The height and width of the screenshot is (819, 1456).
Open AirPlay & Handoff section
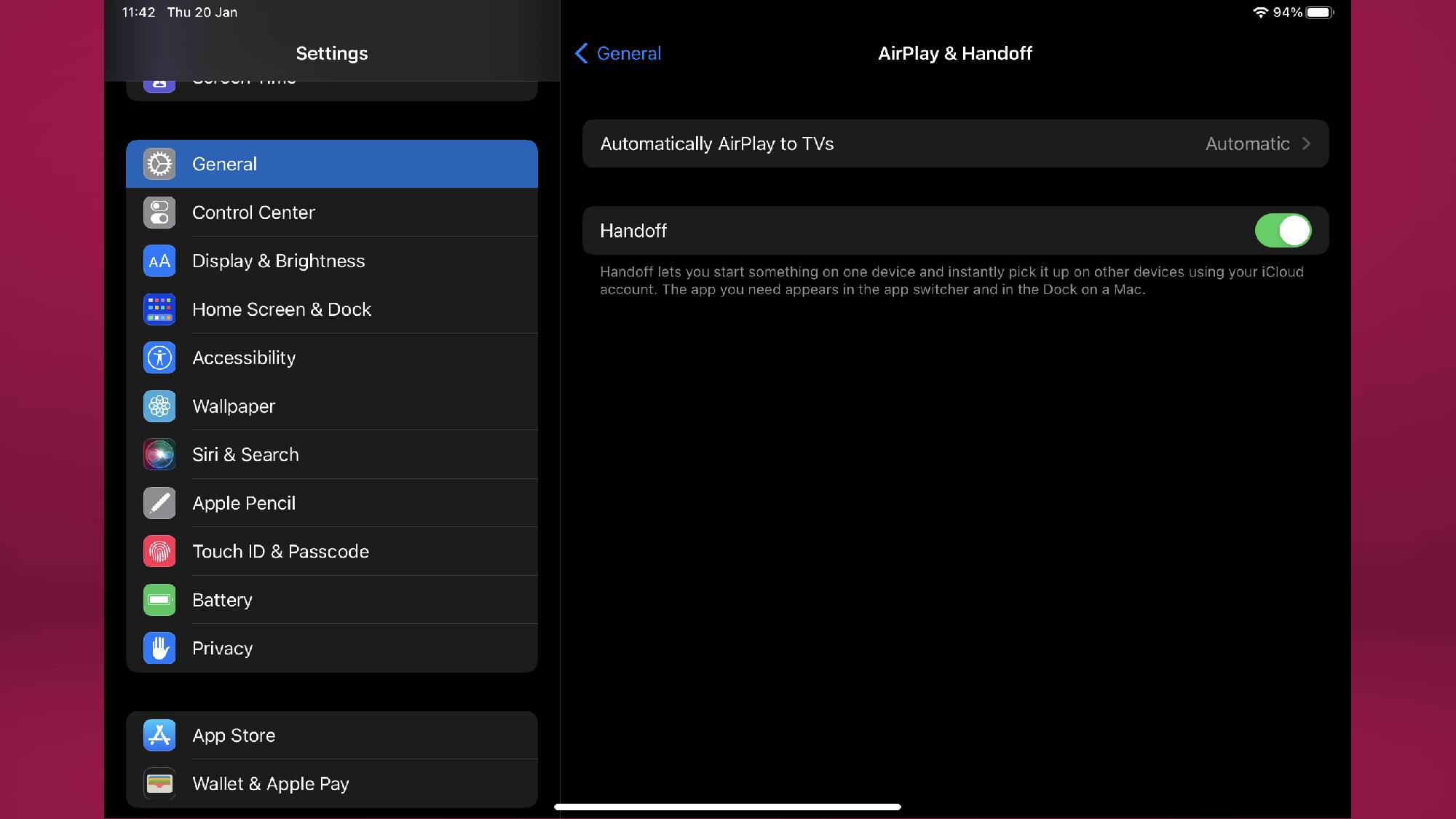tap(955, 53)
